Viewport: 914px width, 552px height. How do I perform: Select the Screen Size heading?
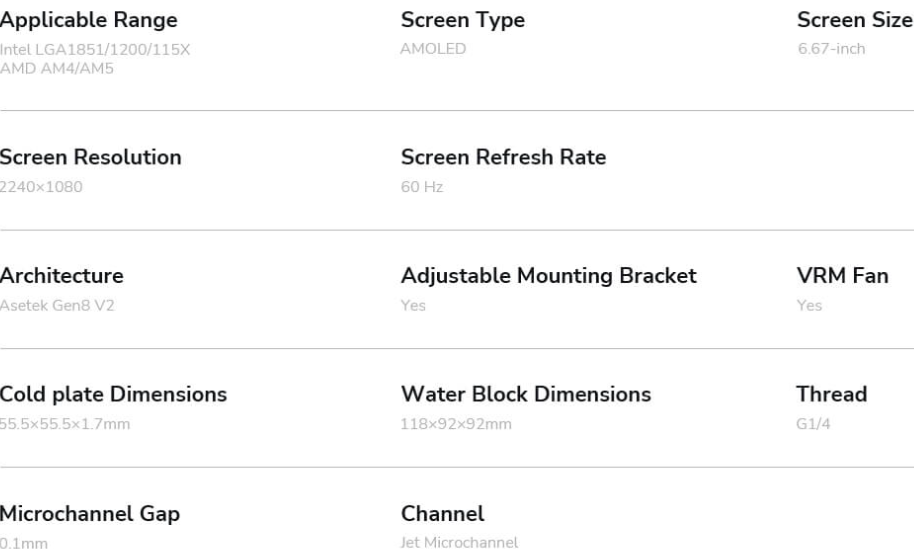[855, 20]
